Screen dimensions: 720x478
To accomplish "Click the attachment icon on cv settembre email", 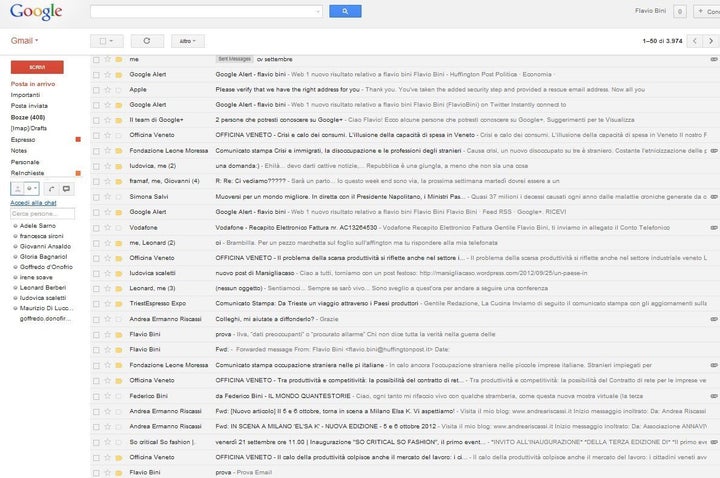I will point(714,59).
